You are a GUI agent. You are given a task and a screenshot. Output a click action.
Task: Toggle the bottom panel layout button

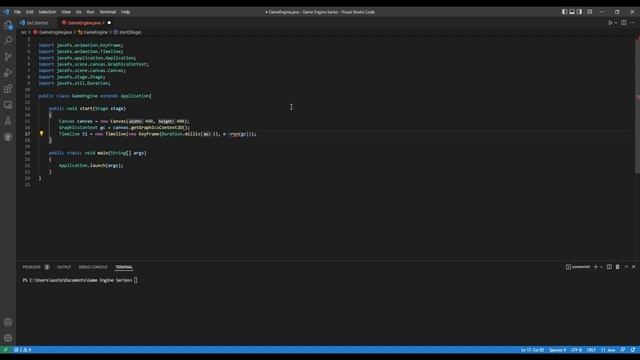coord(572,12)
